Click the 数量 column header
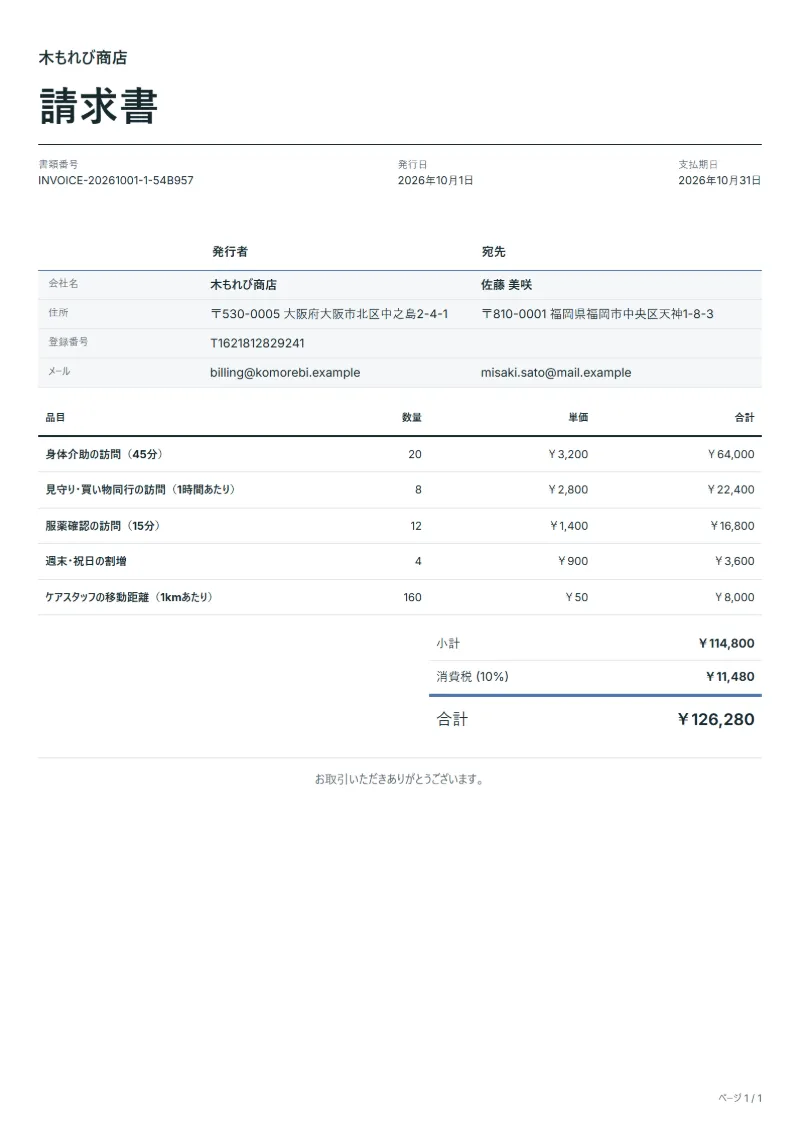 [x=412, y=418]
